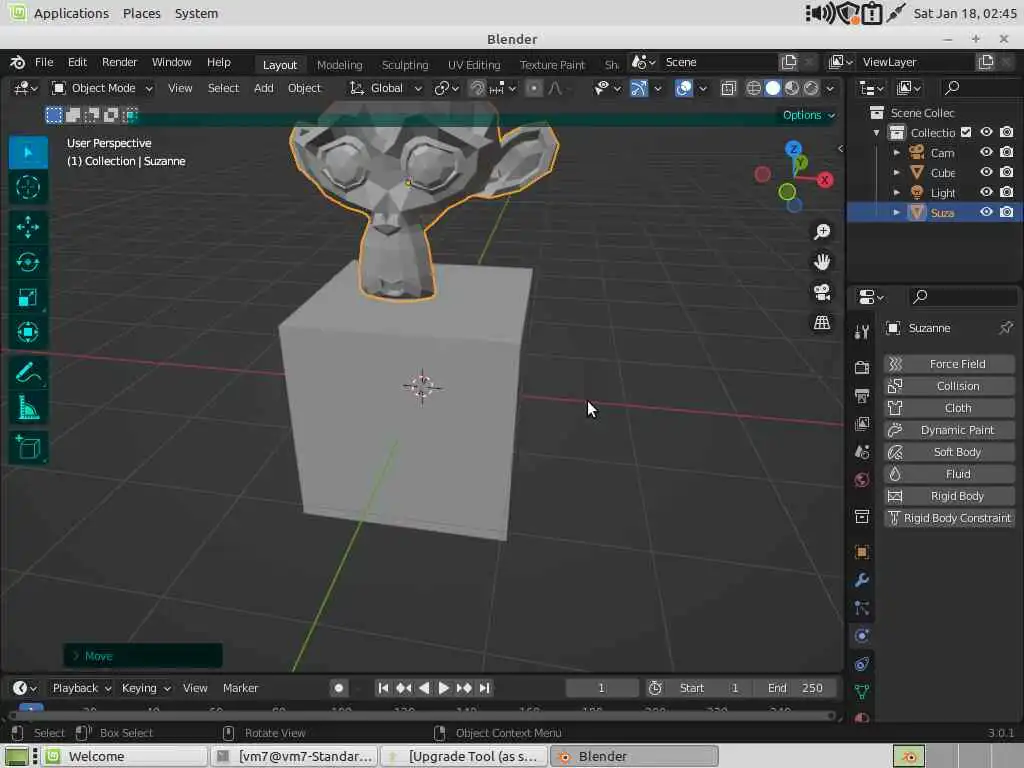Enable Fluid physics
This screenshot has height=768, width=1024.
pos(949,474)
